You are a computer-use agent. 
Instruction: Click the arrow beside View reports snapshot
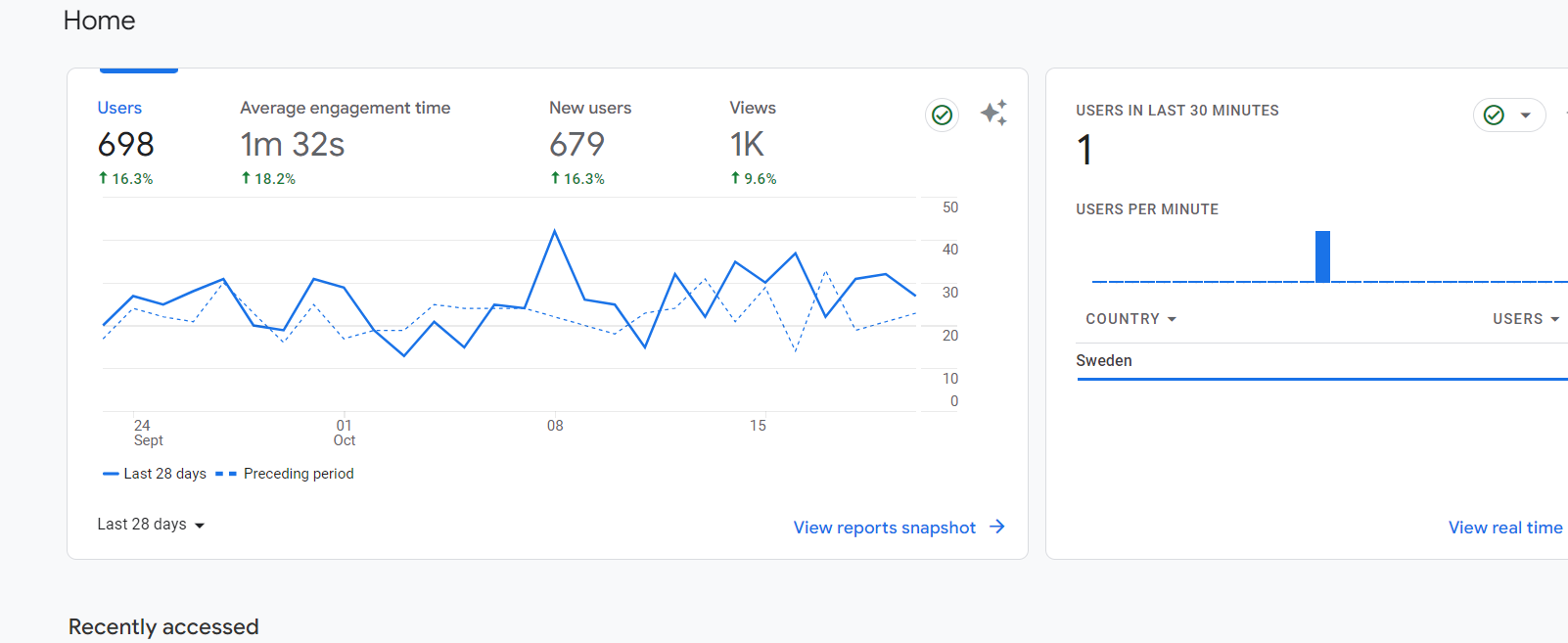click(x=997, y=527)
